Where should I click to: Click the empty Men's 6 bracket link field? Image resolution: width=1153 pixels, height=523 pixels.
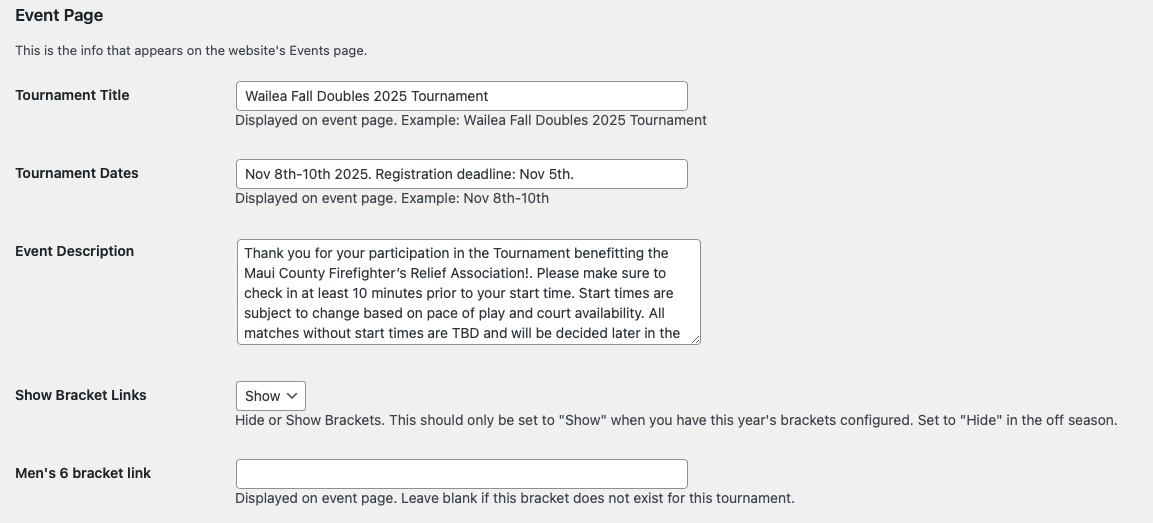(x=461, y=474)
